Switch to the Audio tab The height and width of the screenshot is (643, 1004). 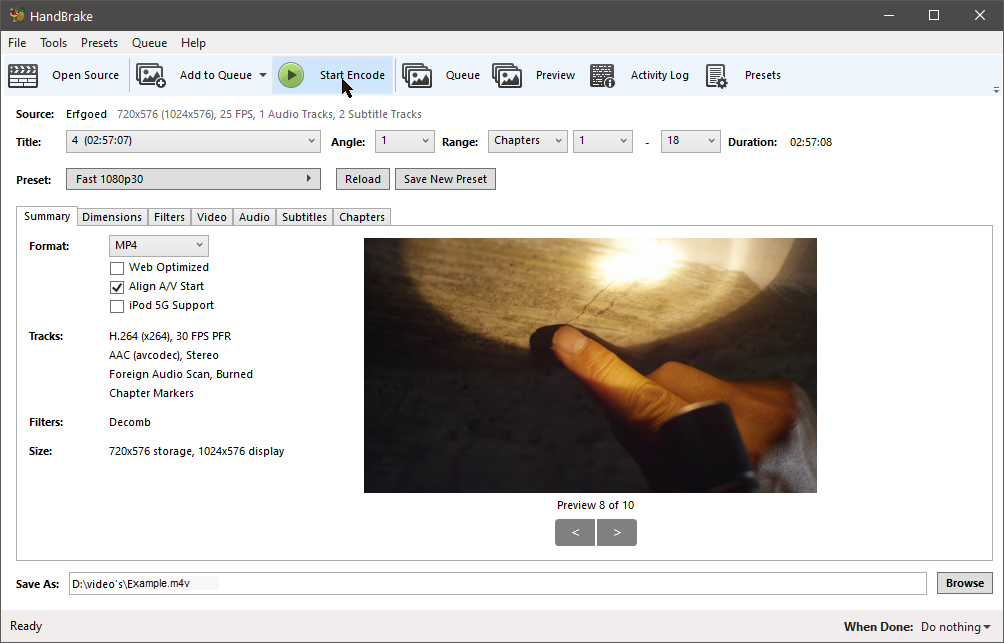point(254,217)
